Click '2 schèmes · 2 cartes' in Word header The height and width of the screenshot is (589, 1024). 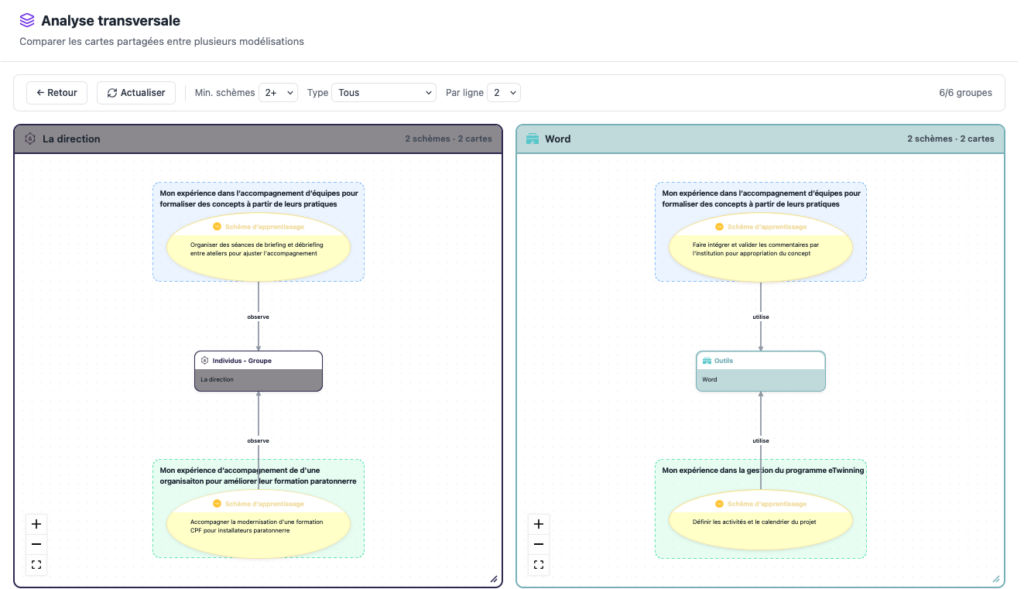[x=950, y=138]
